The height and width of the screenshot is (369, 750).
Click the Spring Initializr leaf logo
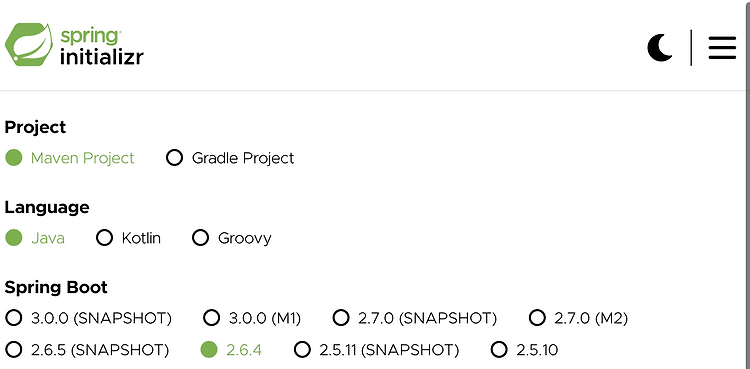(29, 45)
